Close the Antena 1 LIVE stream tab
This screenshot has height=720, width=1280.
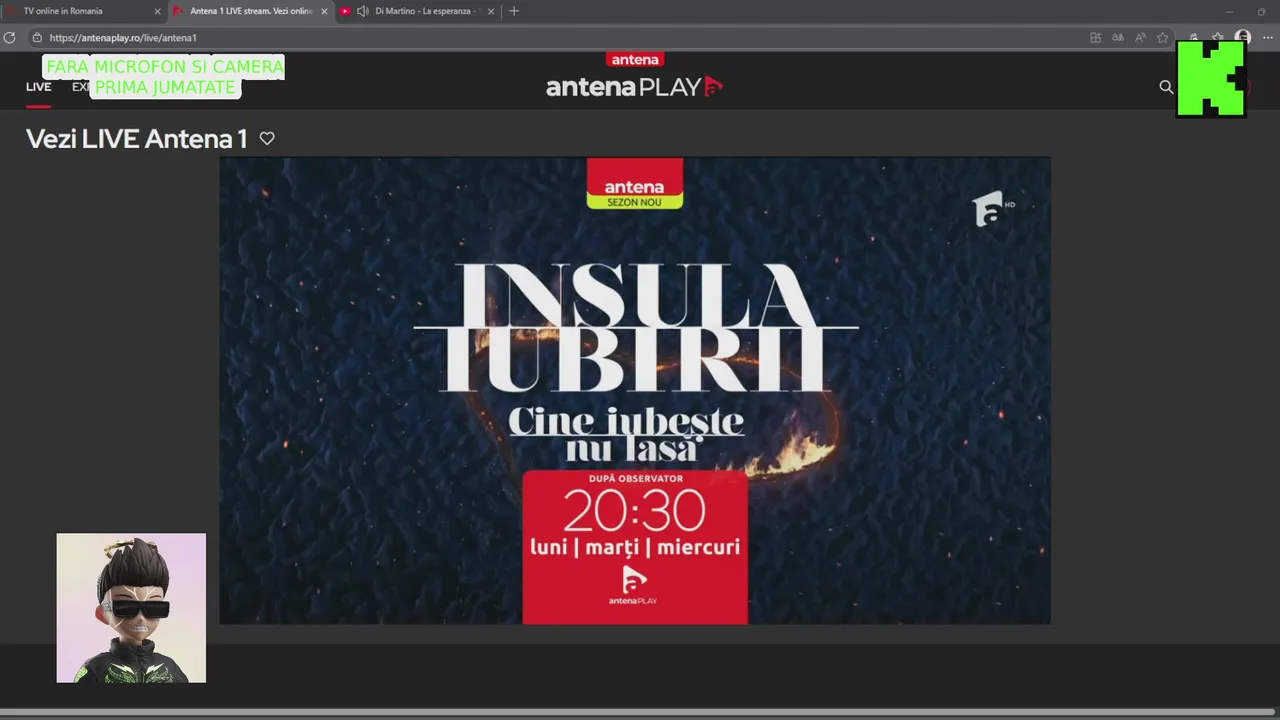[324, 11]
